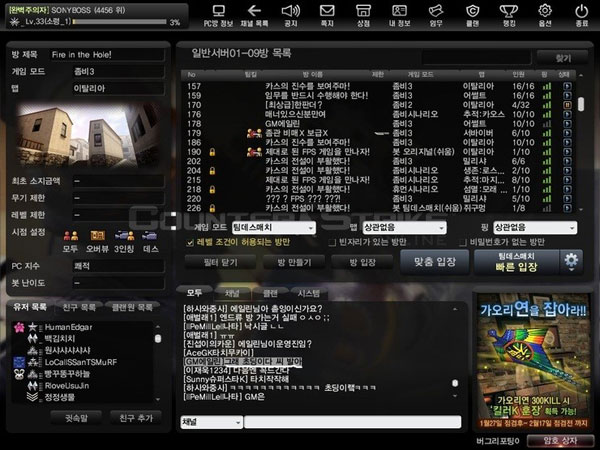
Task: Click the 찾기 search button
Action: click(562, 58)
